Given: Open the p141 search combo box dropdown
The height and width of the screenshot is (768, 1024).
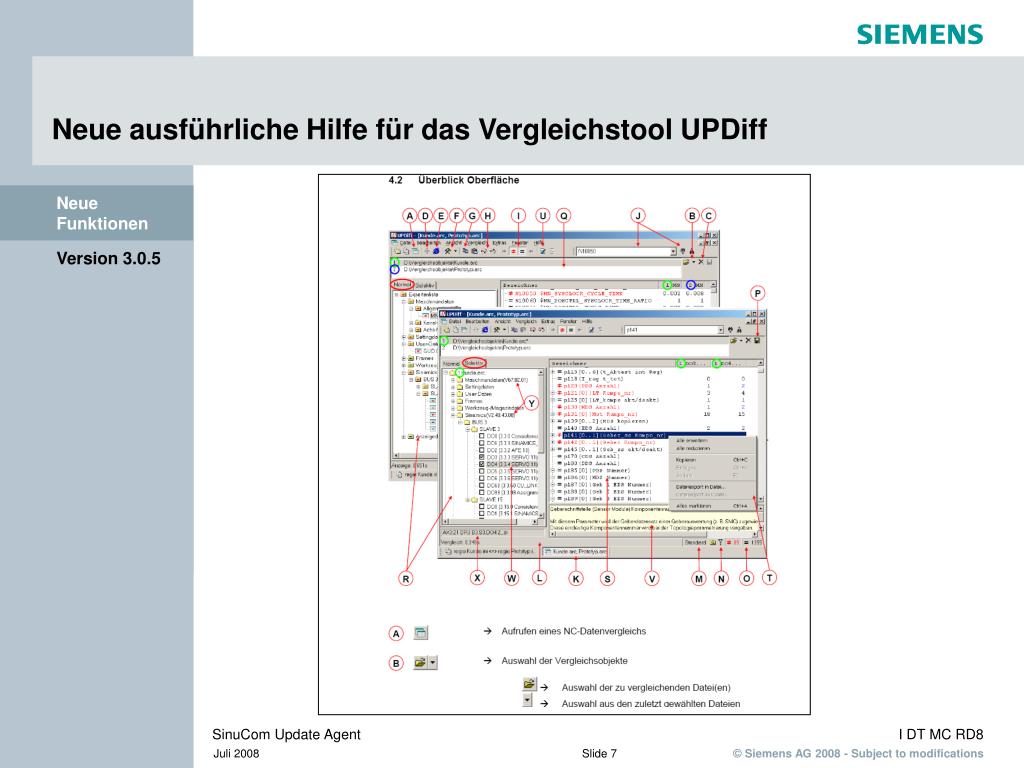Looking at the screenshot, I should 720,330.
